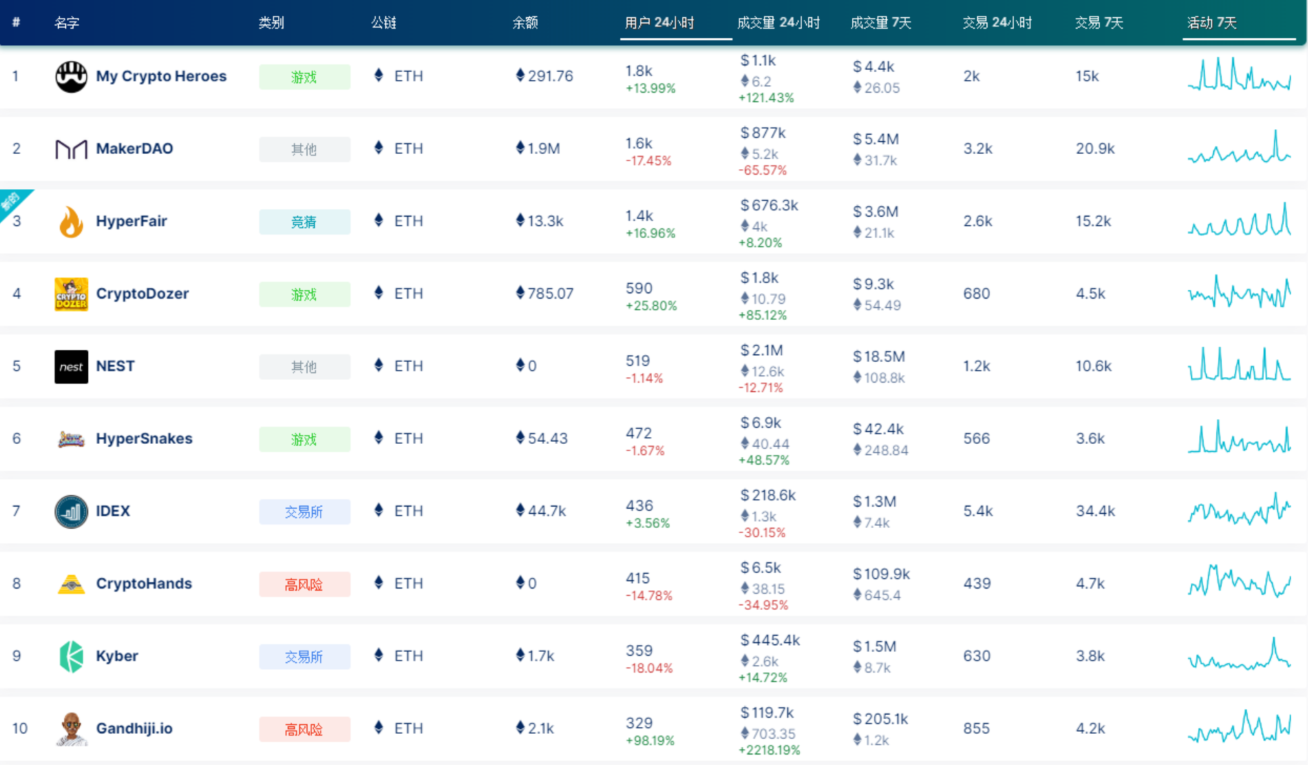This screenshot has width=1308, height=765.
Task: Open the IDEX name link
Action: point(113,511)
